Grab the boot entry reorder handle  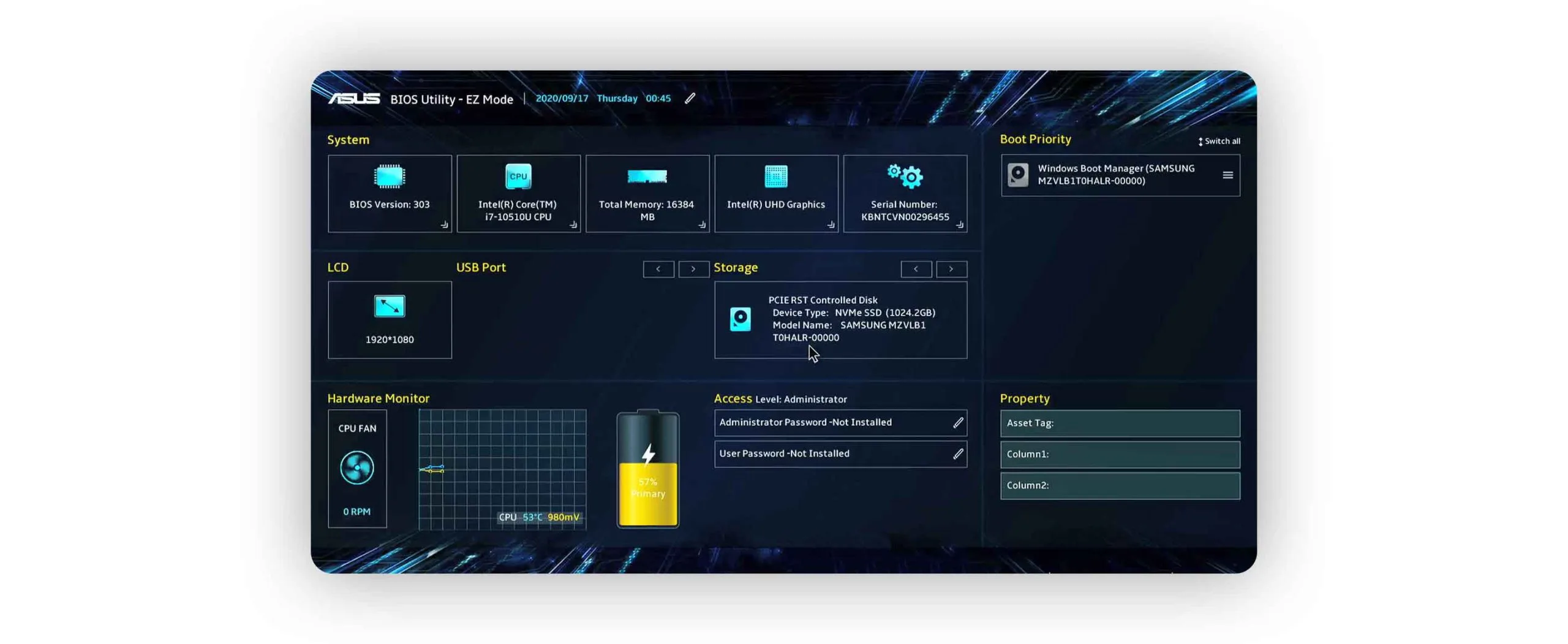coord(1227,175)
